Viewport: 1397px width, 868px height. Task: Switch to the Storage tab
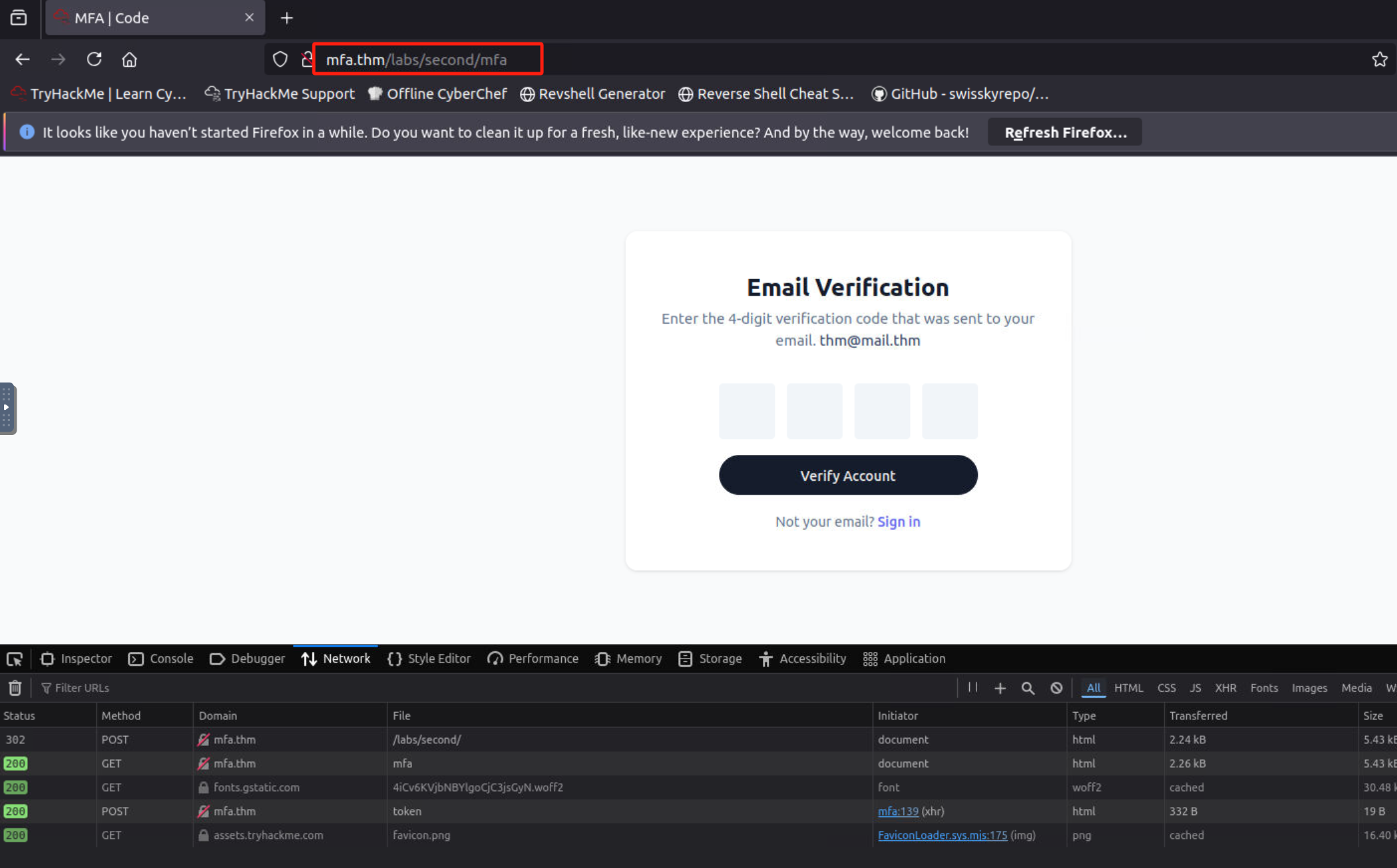pos(710,658)
